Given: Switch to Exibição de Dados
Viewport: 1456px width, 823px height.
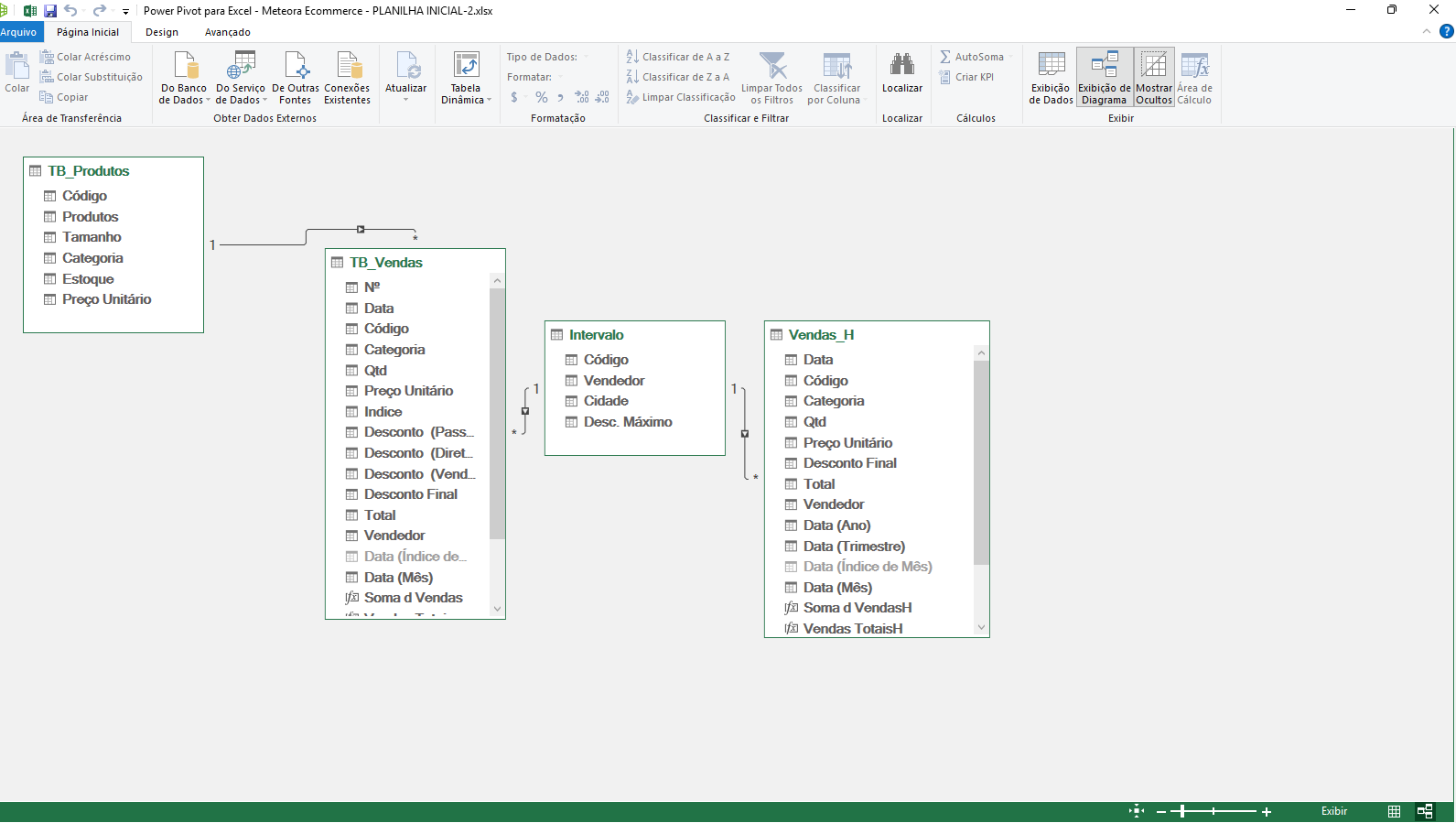Looking at the screenshot, I should pos(1051,79).
